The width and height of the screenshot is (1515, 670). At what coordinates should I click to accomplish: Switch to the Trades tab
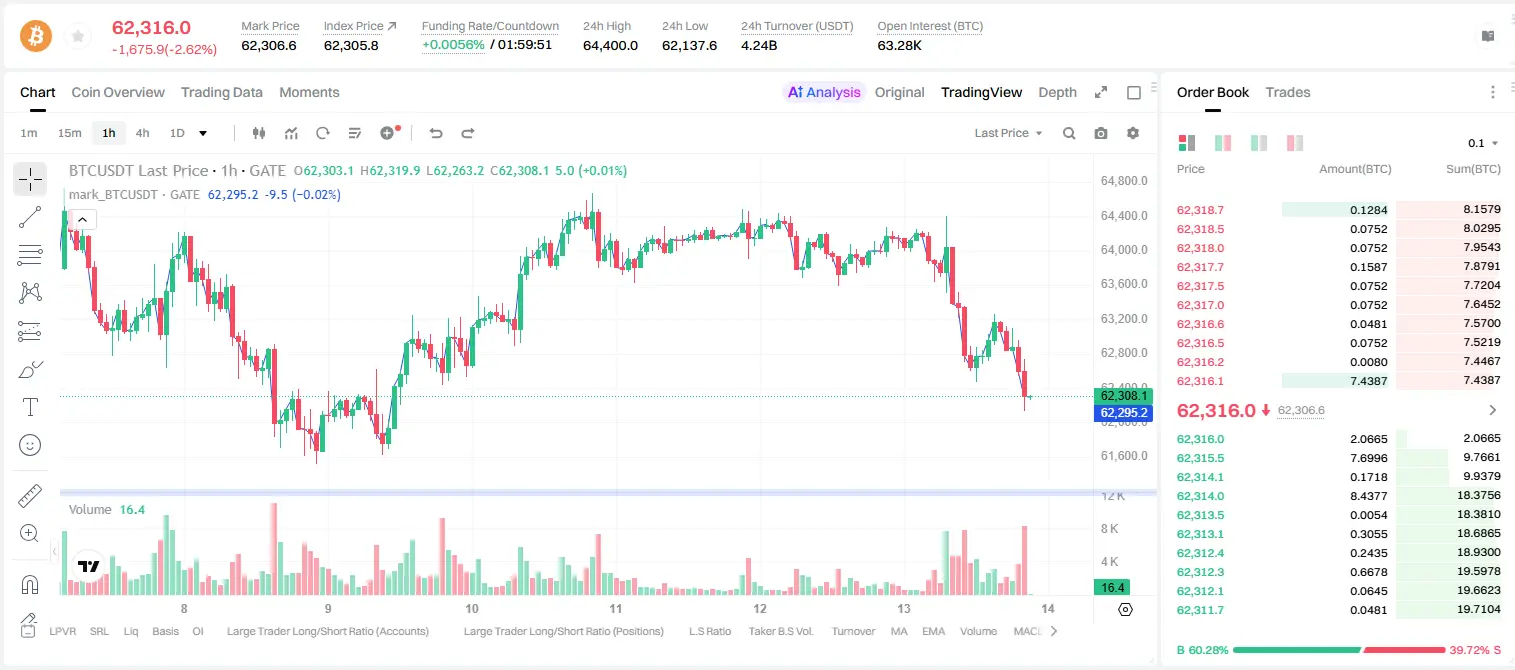click(x=1288, y=92)
